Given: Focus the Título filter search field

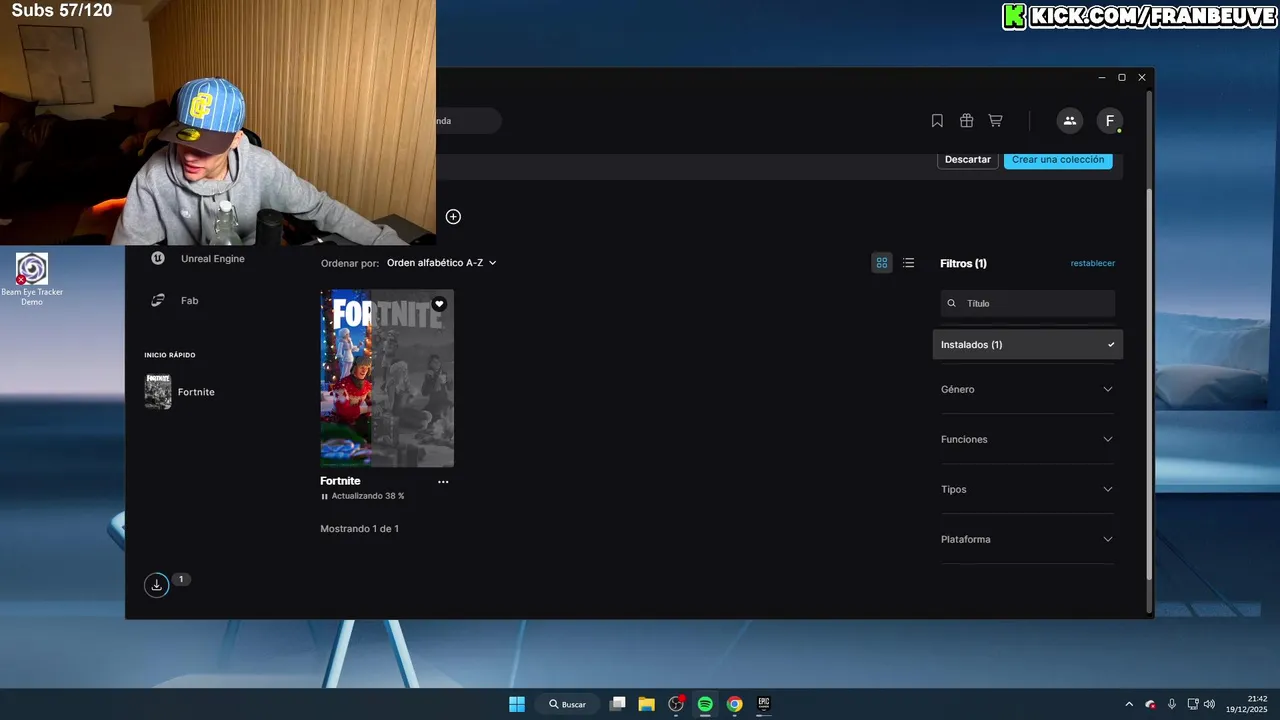Looking at the screenshot, I should pos(1028,303).
